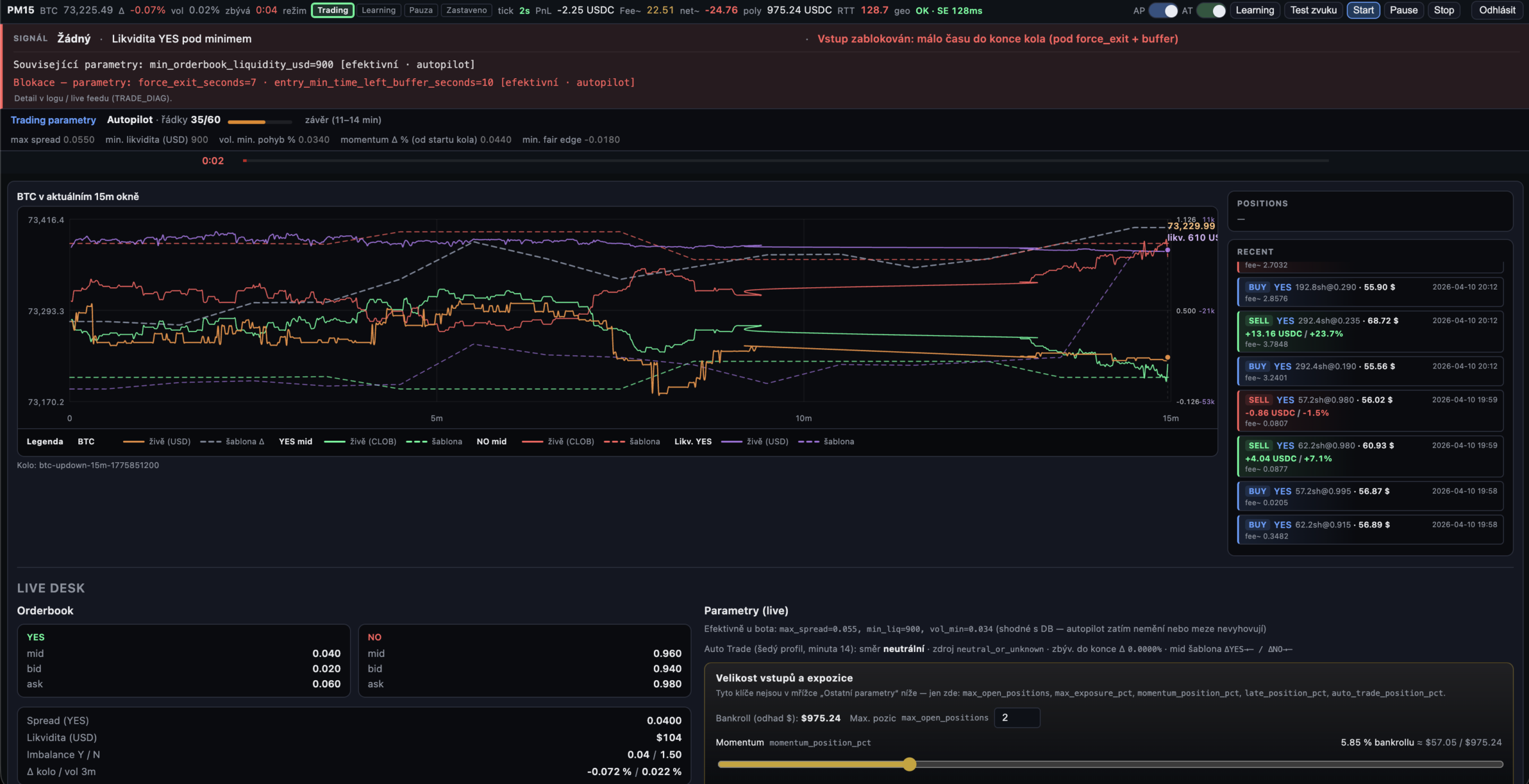Click the Likv. YES purple legend swatch

coord(731,442)
